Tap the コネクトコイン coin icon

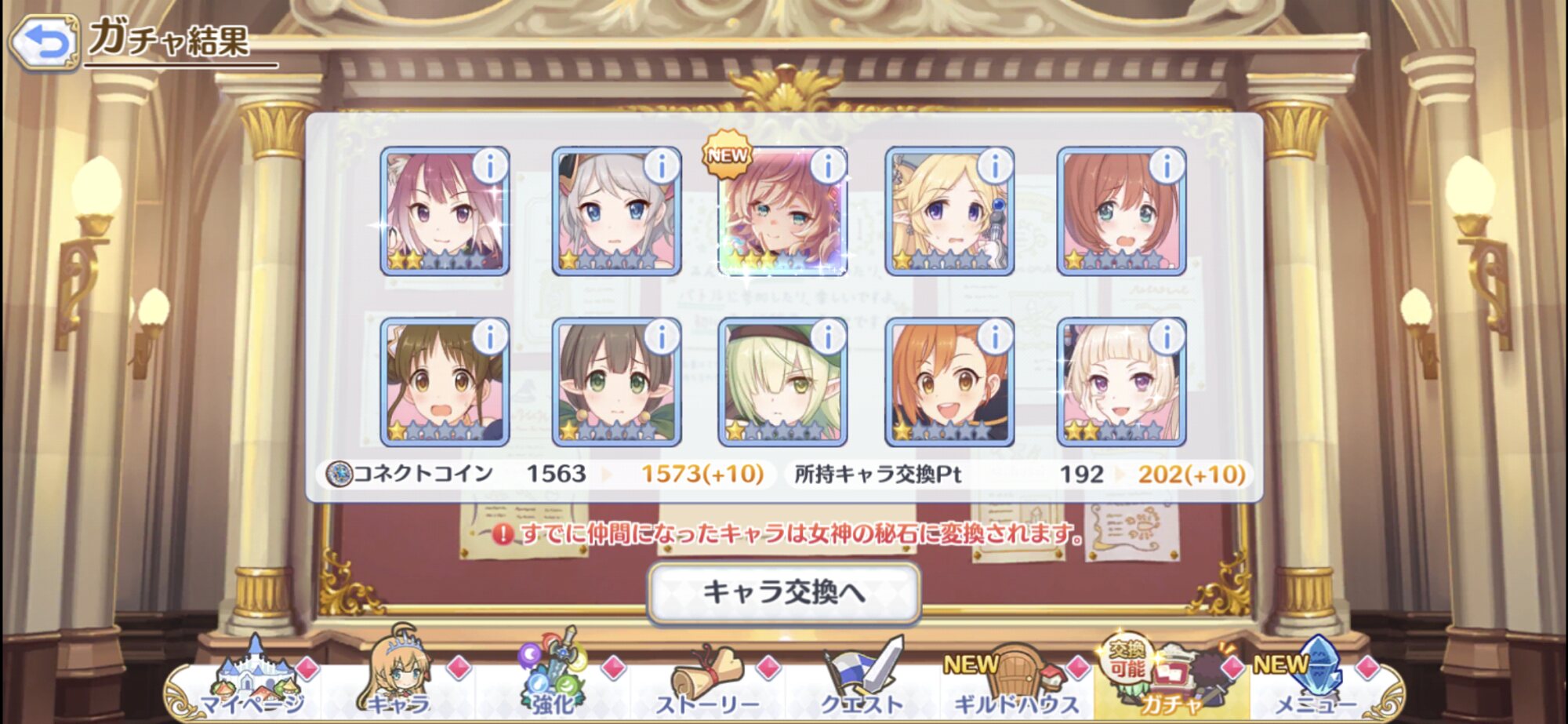click(x=339, y=474)
